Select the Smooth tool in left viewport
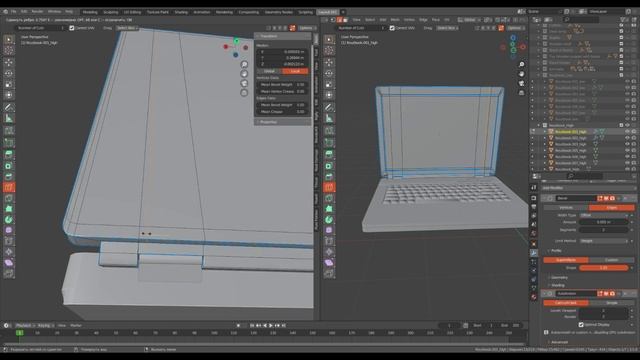640x360 pixels. pos(9,230)
